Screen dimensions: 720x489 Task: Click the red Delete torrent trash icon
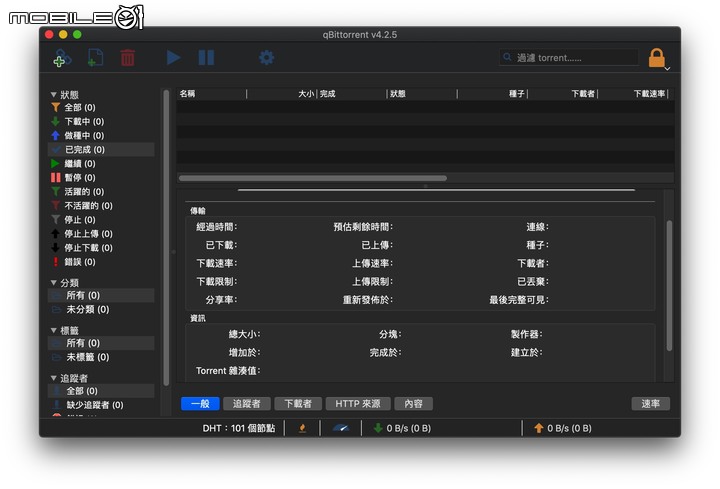128,58
